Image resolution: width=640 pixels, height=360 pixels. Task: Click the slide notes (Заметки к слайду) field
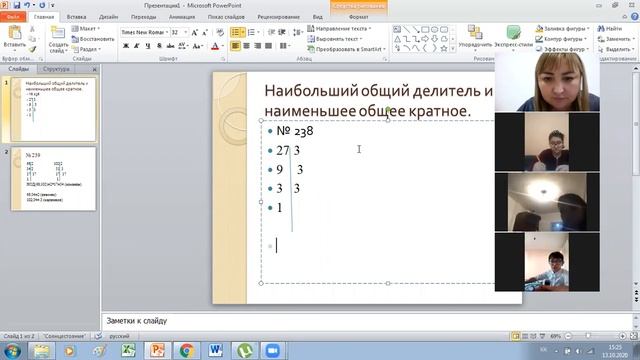[x=367, y=321]
